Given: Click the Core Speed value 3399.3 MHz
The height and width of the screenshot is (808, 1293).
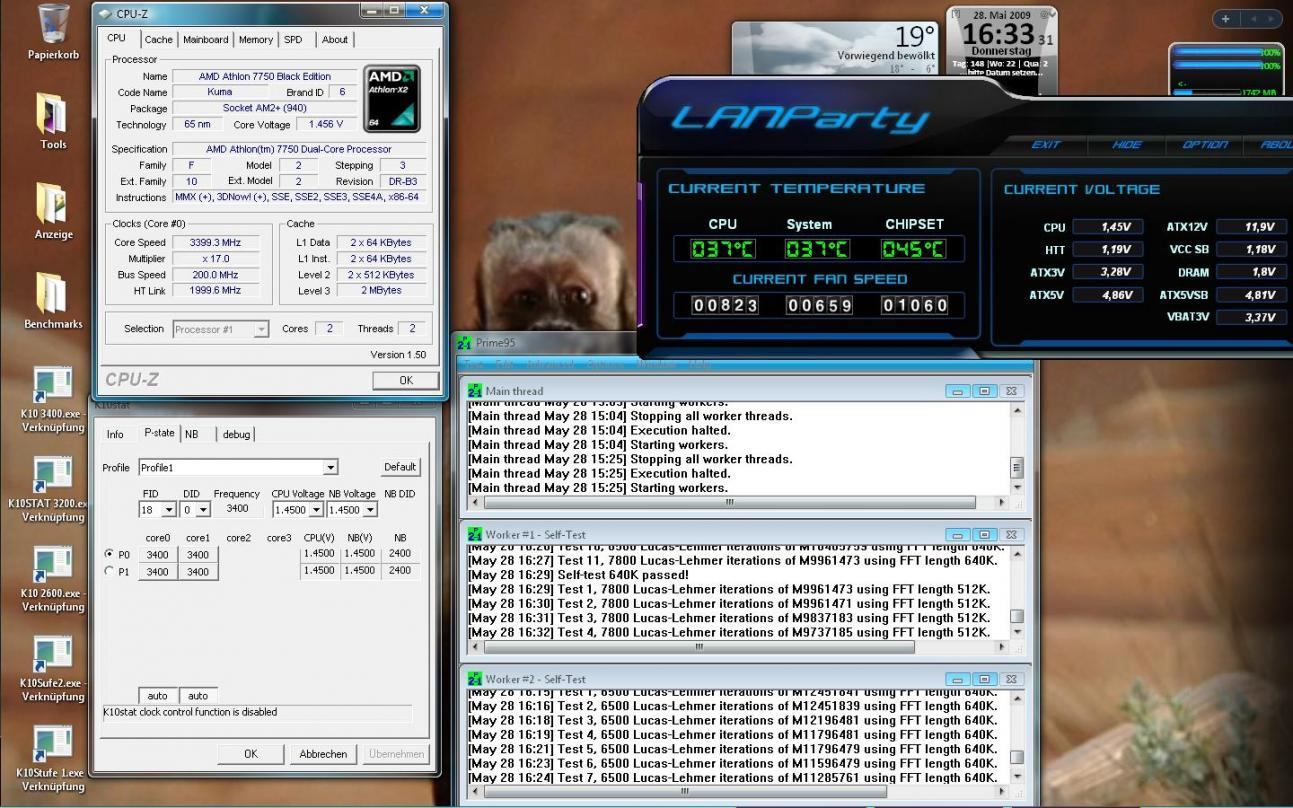Looking at the screenshot, I should pyautogui.click(x=214, y=242).
